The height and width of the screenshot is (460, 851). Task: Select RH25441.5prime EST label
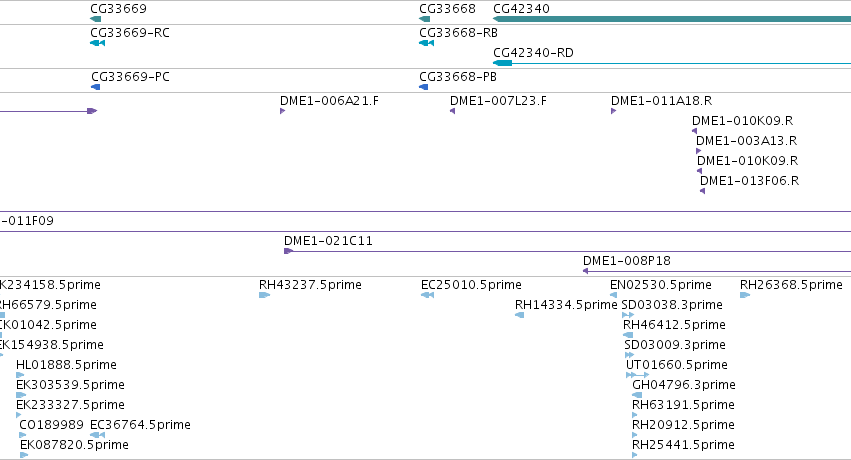coord(683,445)
